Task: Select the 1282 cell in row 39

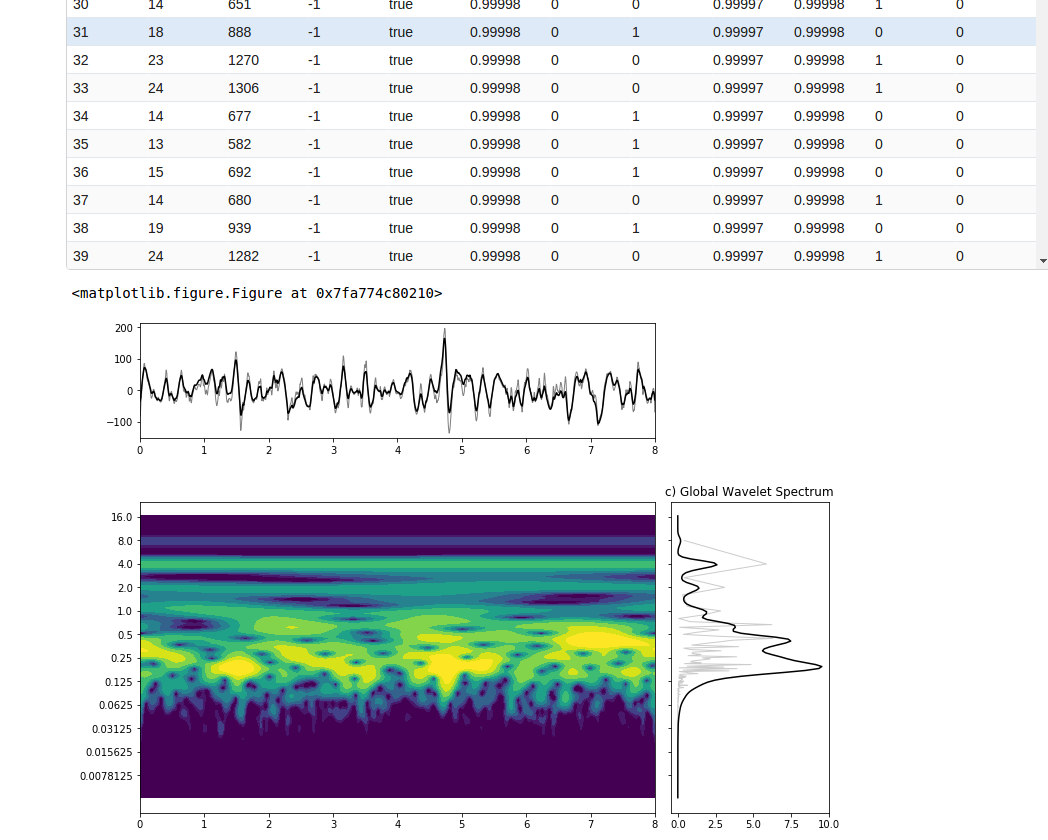Action: point(243,256)
